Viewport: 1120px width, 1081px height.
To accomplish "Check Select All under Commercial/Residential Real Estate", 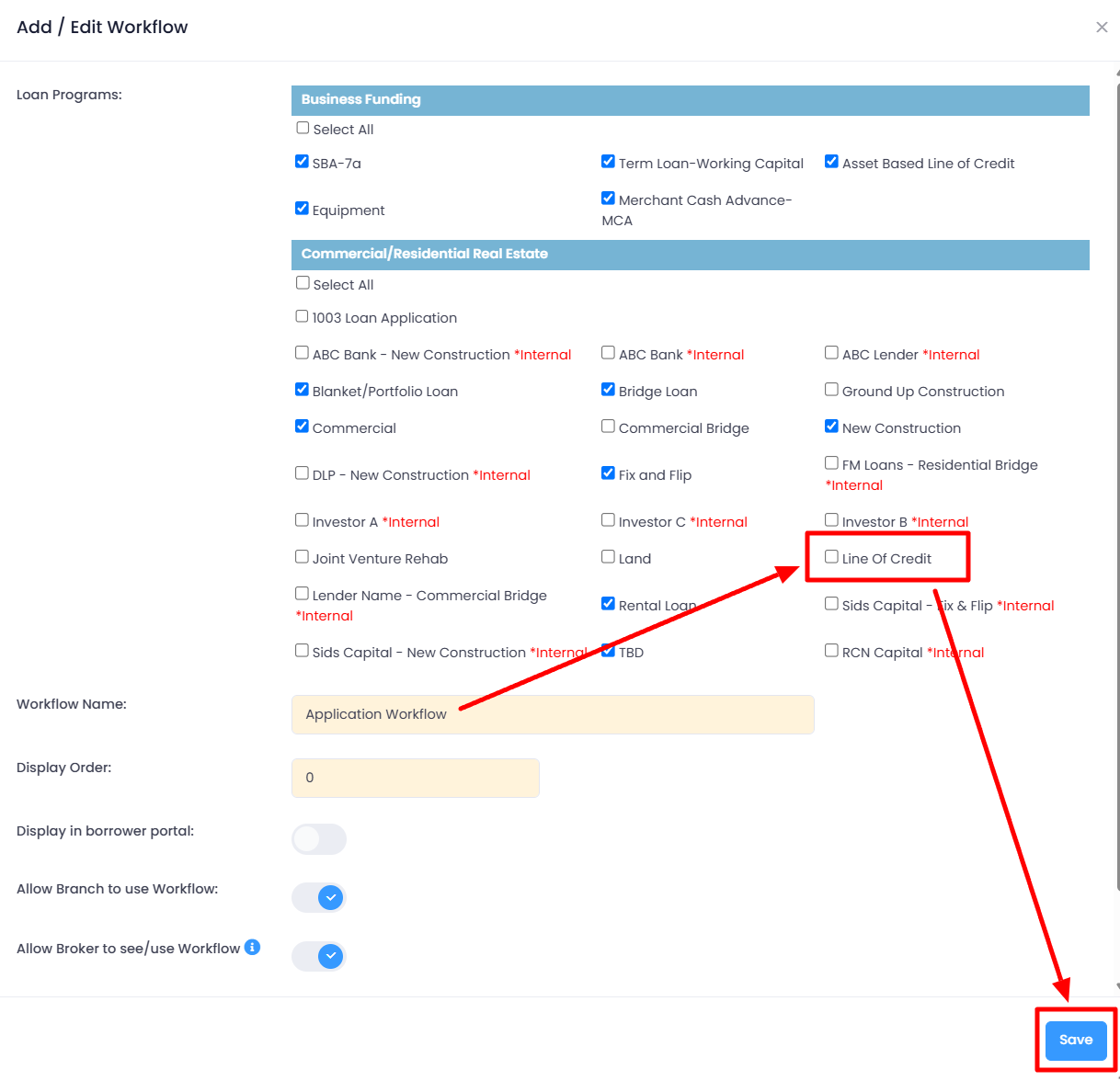I will (x=303, y=283).
